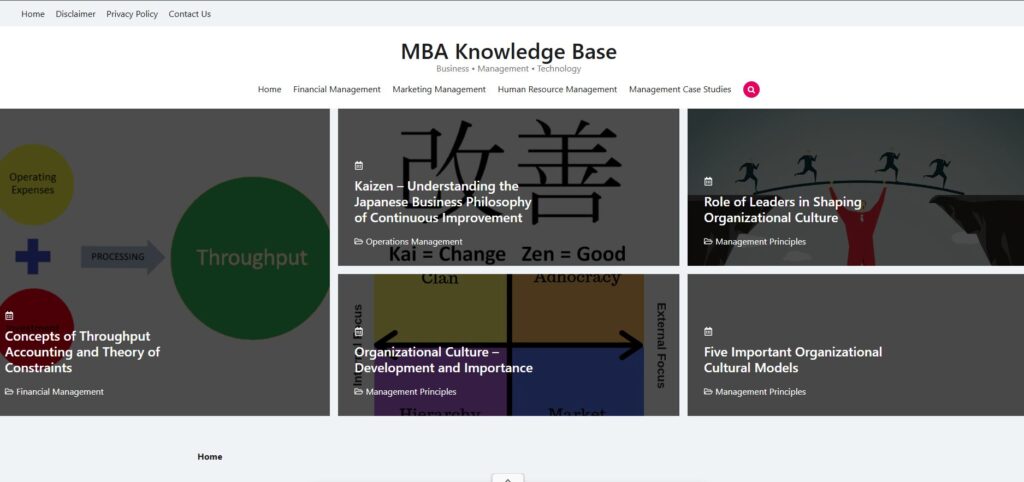Viewport: 1024px width, 482px height.
Task: Click the Throughput green circle thumbnail image
Action: coord(251,258)
